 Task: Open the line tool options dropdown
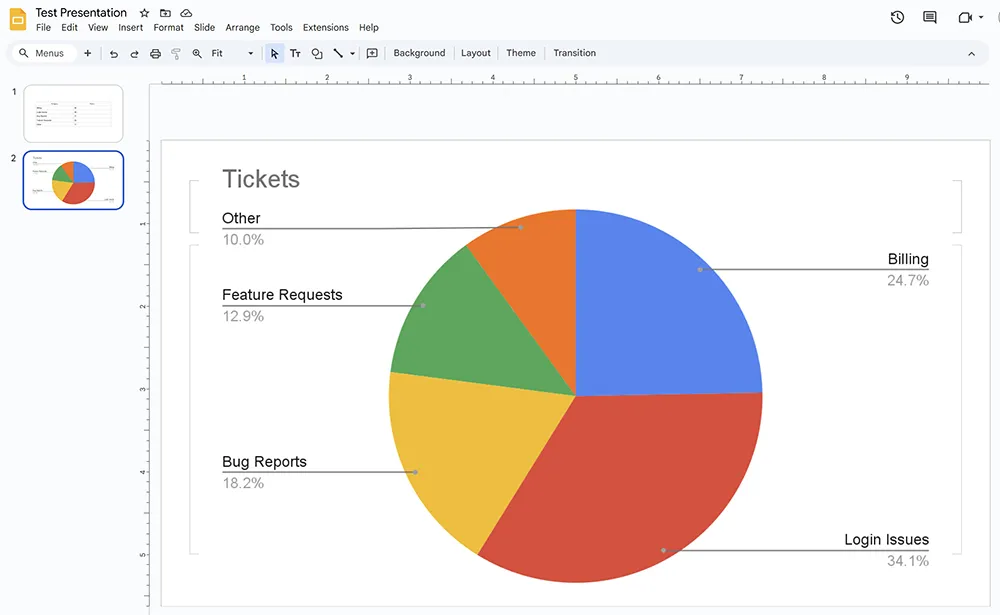point(353,53)
